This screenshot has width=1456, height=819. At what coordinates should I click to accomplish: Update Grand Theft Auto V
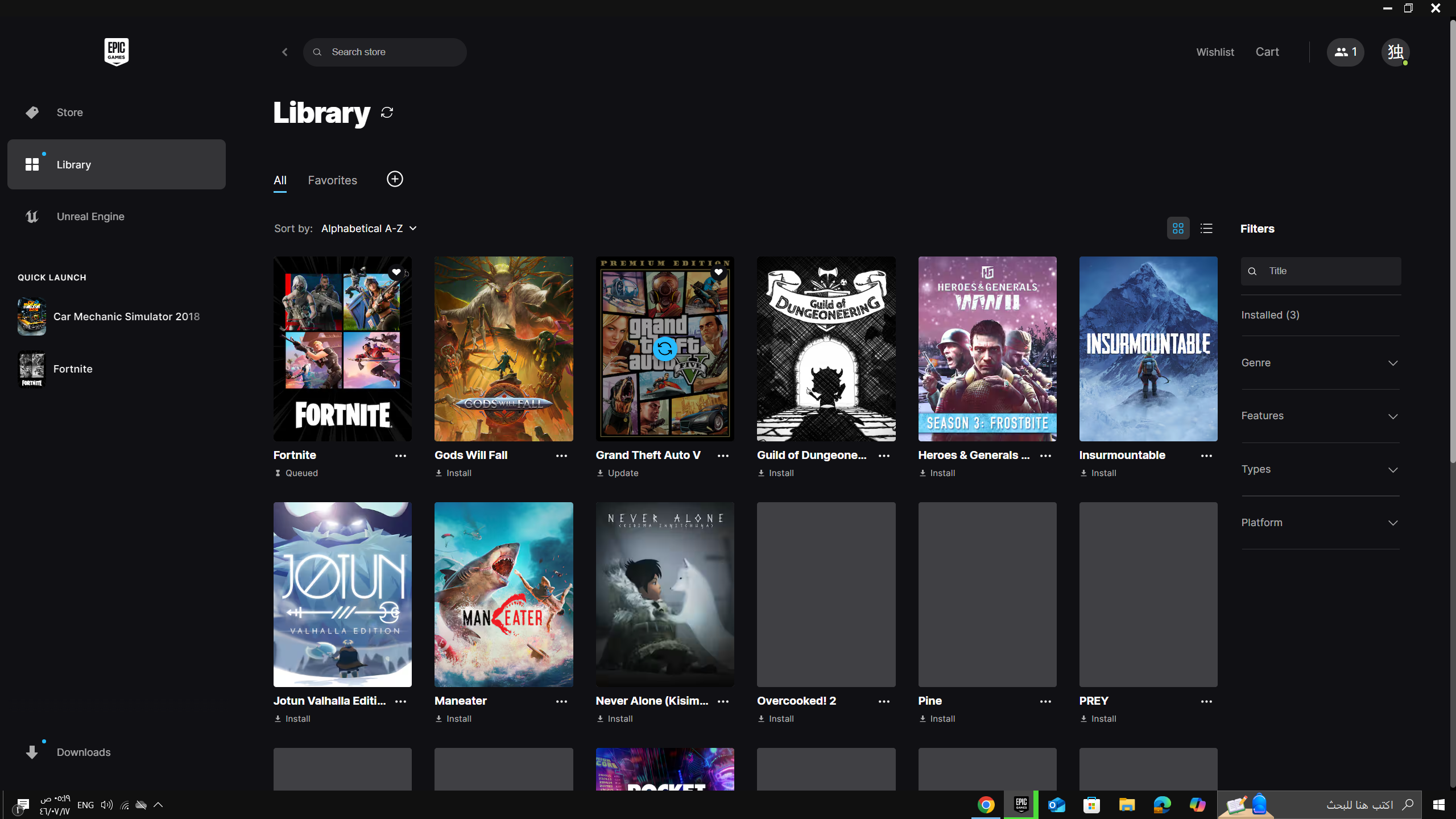click(617, 473)
